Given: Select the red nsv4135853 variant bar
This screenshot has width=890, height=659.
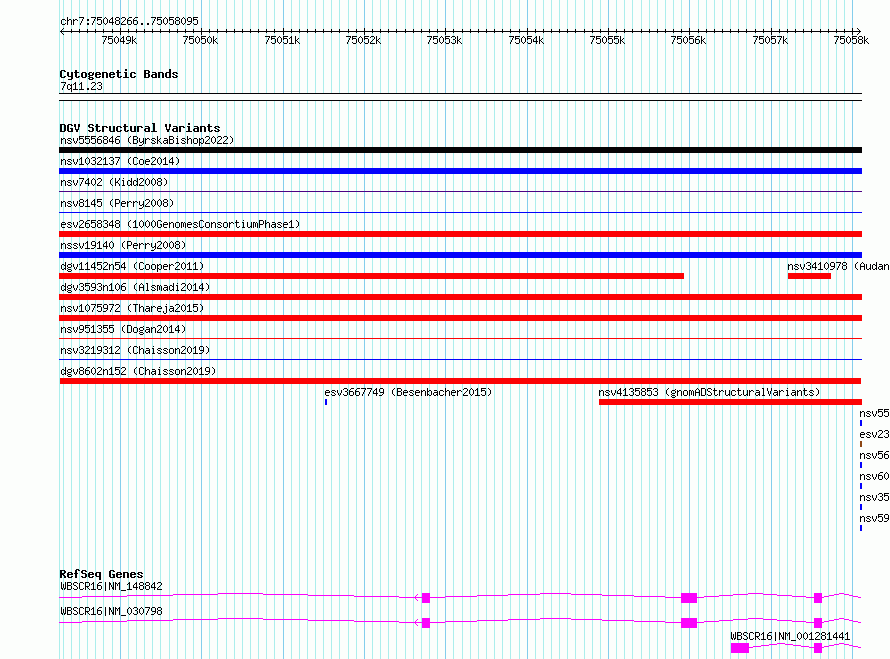Looking at the screenshot, I should [730, 402].
